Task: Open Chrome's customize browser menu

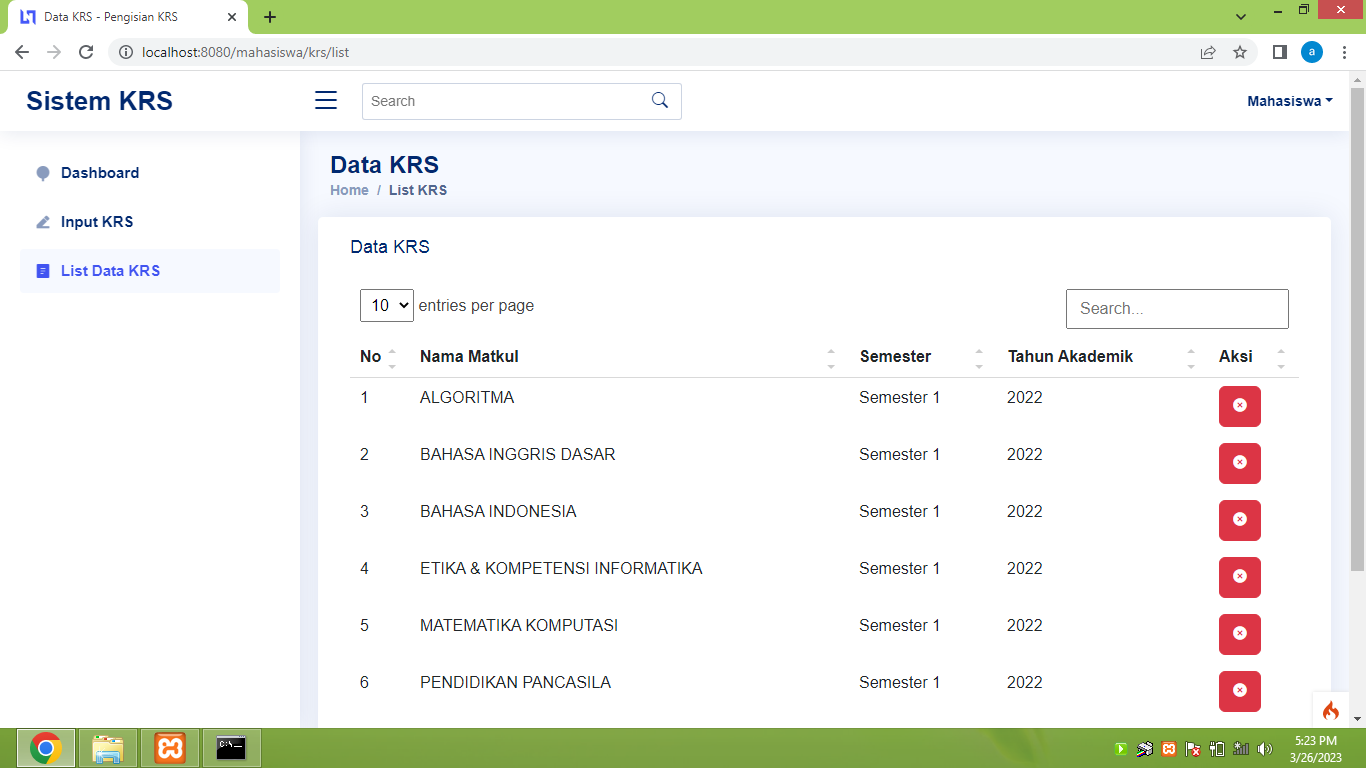Action: click(1344, 51)
